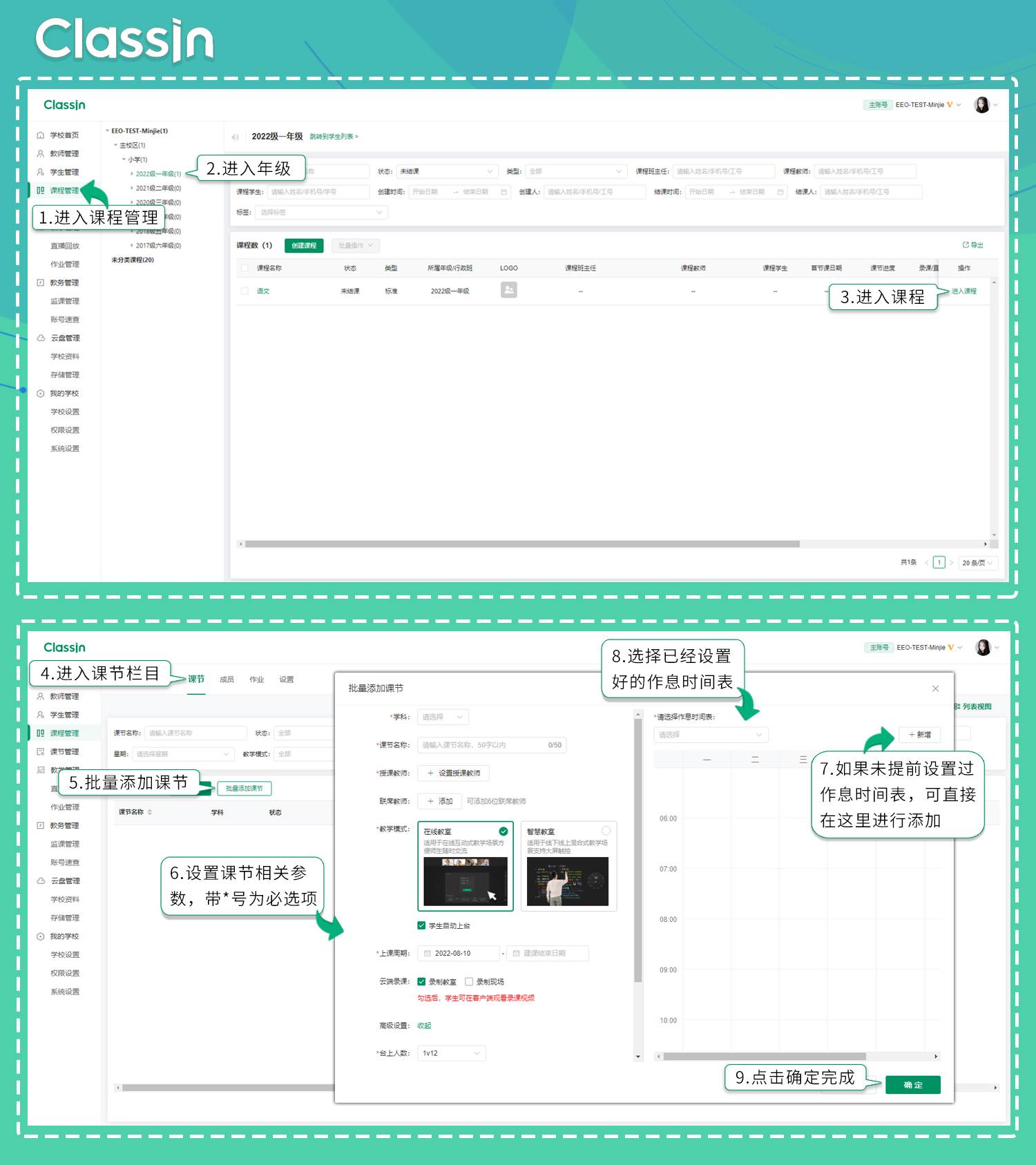
Task: Click the 创建课程 button
Action: pyautogui.click(x=304, y=246)
